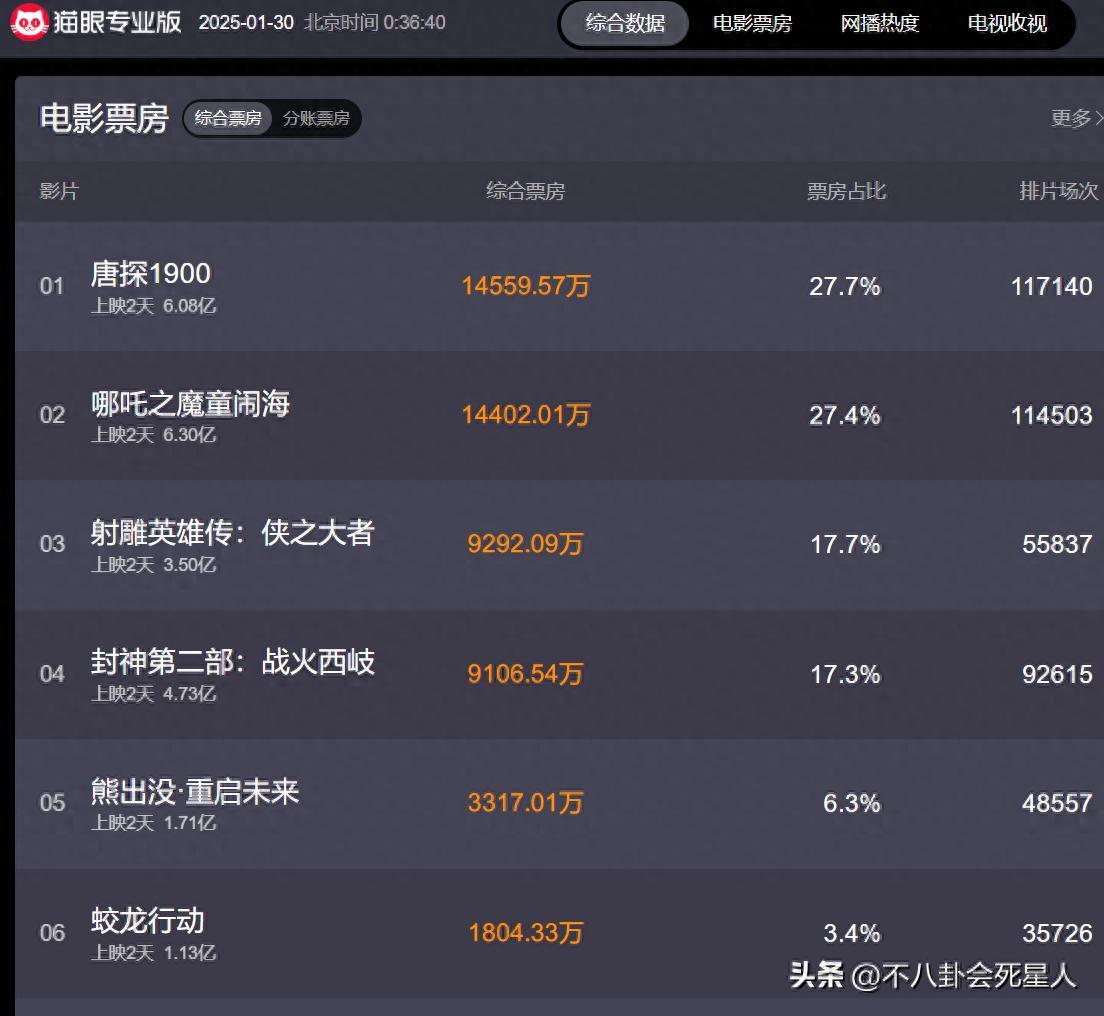Toggle to 分账票房 view
This screenshot has height=1016, width=1104.
coord(316,119)
